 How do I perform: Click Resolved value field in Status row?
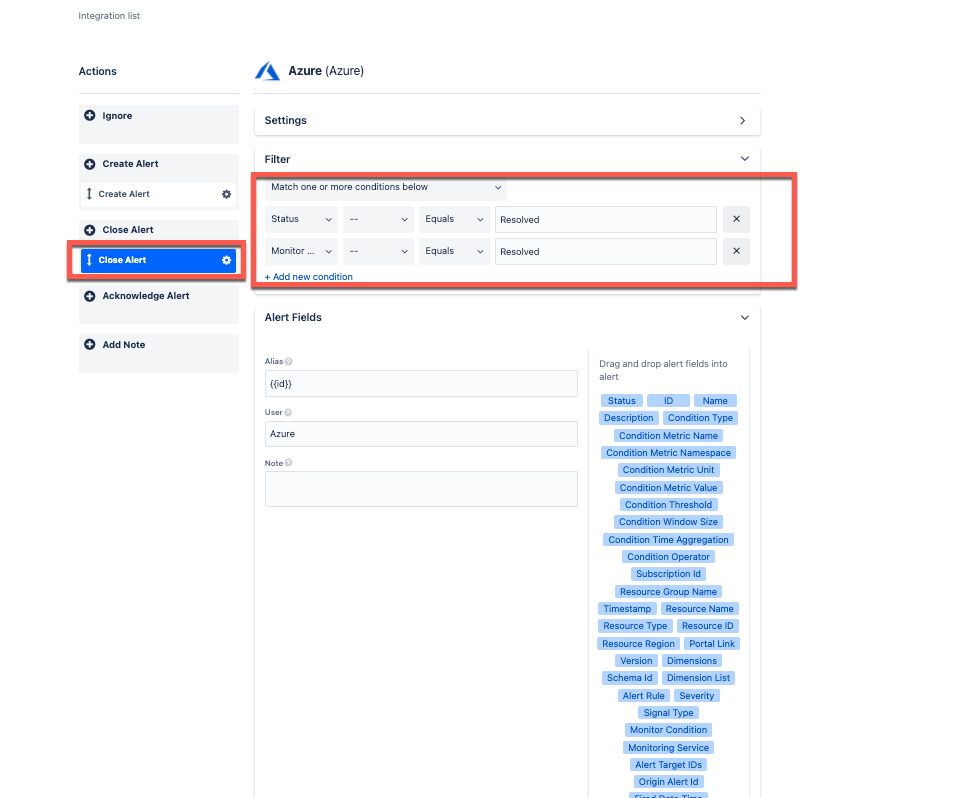pyautogui.click(x=606, y=220)
